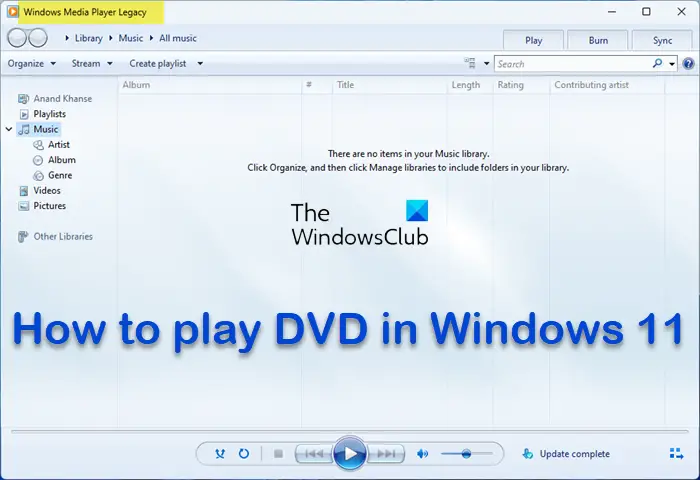Click the Album disc icon under Music
Viewport: 700px width, 480px height.
[38, 160]
